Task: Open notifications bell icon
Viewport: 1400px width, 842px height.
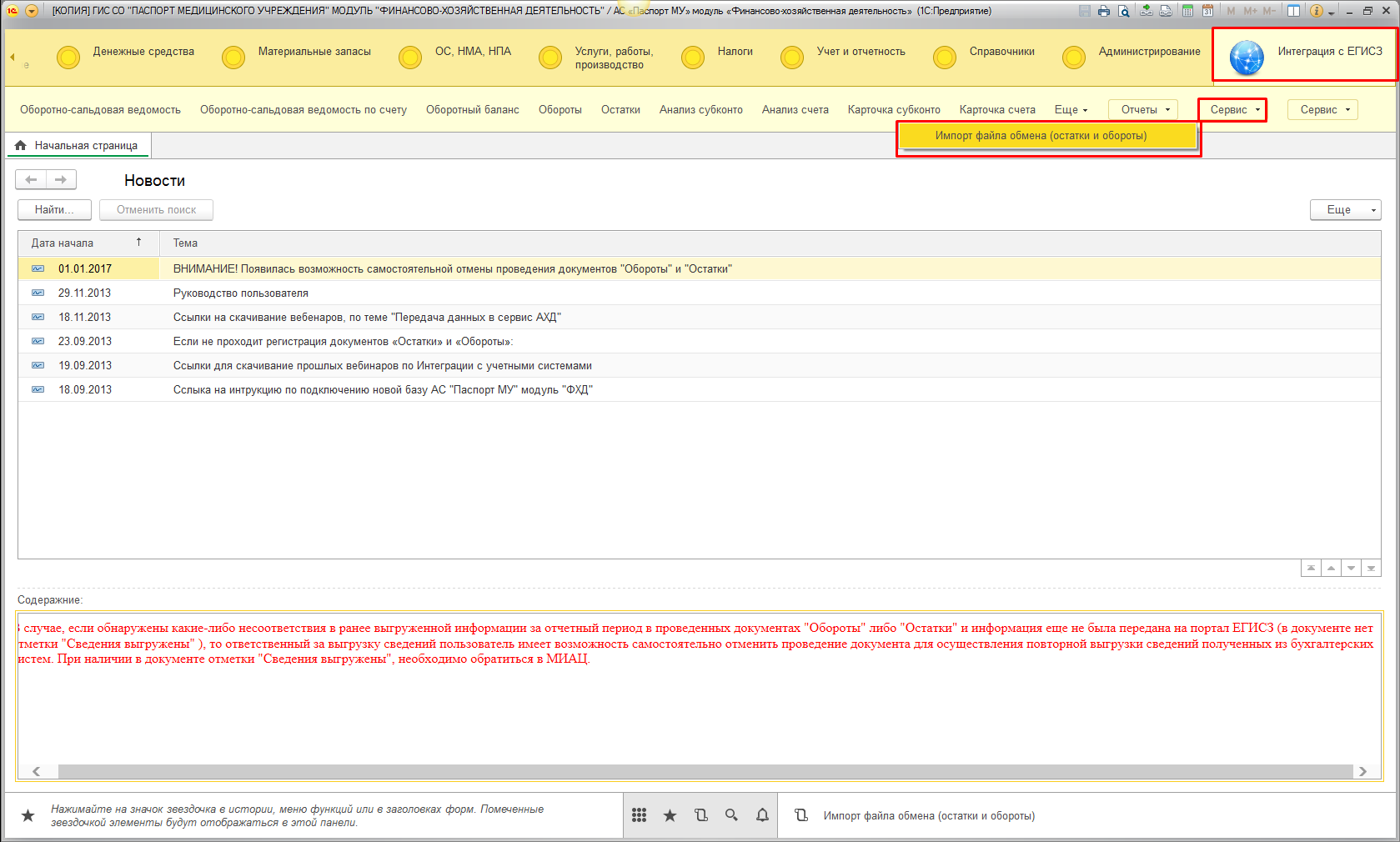Action: point(762,815)
